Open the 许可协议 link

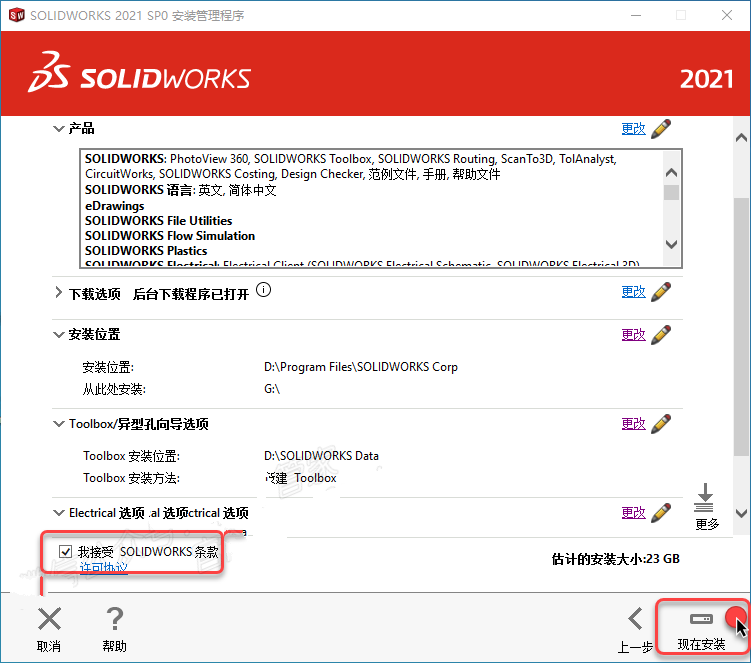coord(103,568)
